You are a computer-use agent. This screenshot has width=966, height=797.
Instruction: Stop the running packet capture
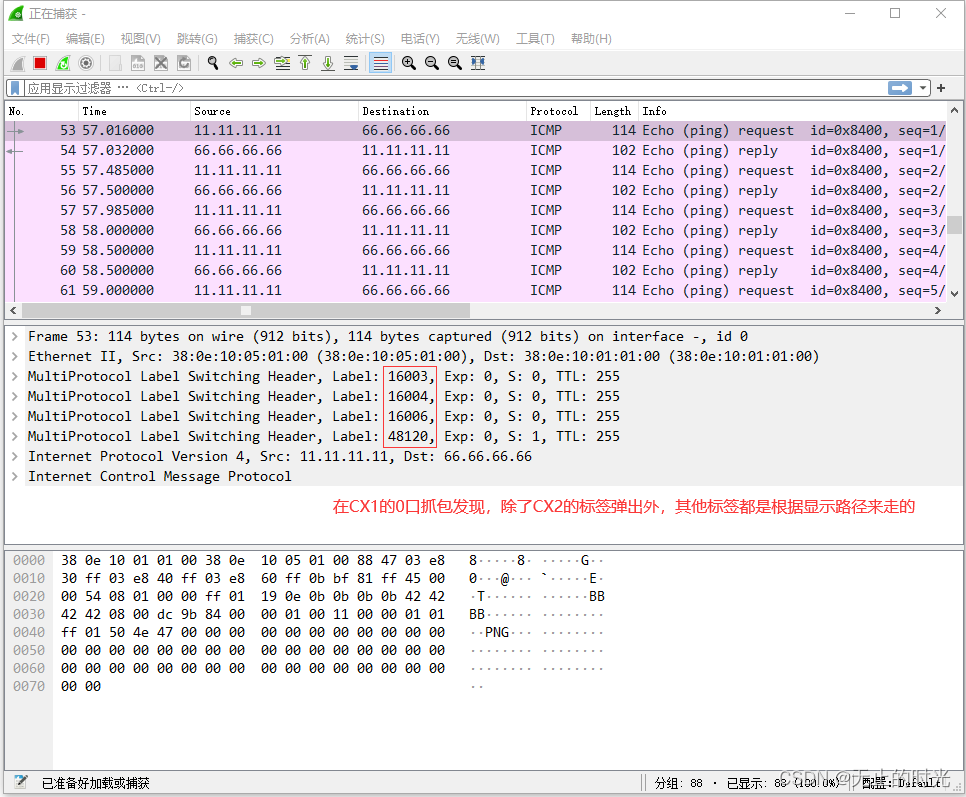click(x=39, y=62)
